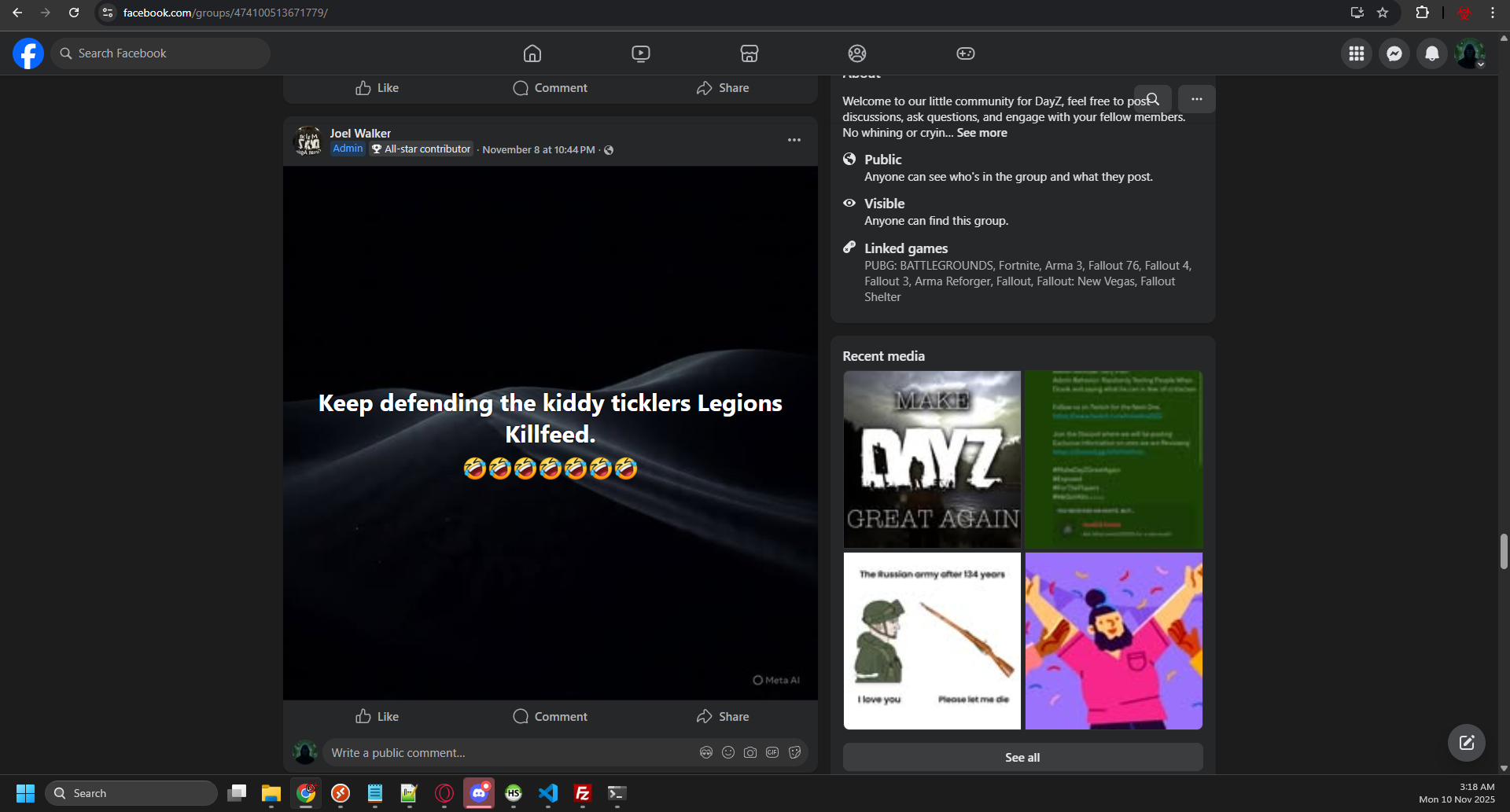Image resolution: width=1510 pixels, height=812 pixels.
Task: Open the Groups tab icon
Action: coord(857,53)
